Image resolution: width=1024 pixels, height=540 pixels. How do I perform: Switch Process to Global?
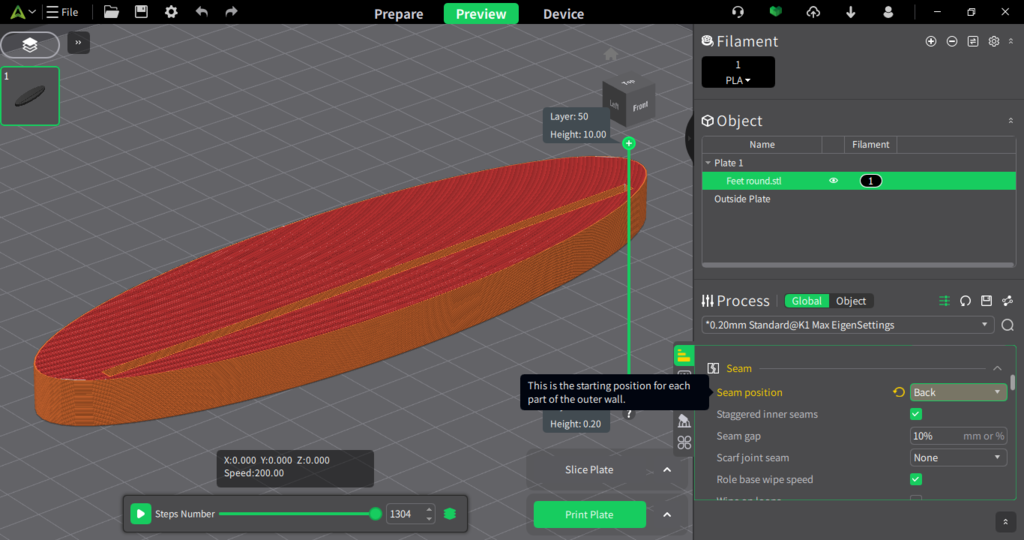pyautogui.click(x=807, y=301)
